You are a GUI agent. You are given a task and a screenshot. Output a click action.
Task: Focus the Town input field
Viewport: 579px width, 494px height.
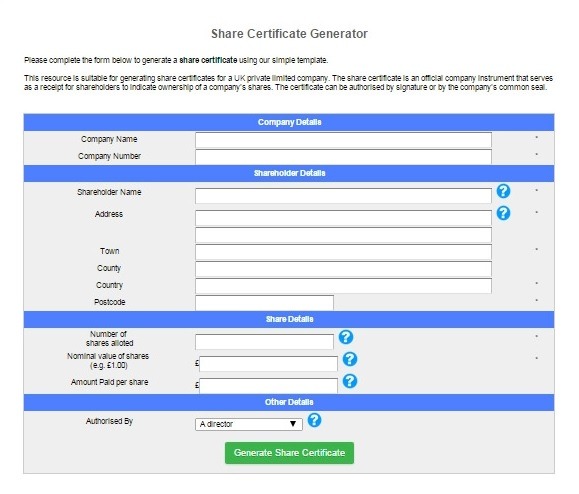343,252
